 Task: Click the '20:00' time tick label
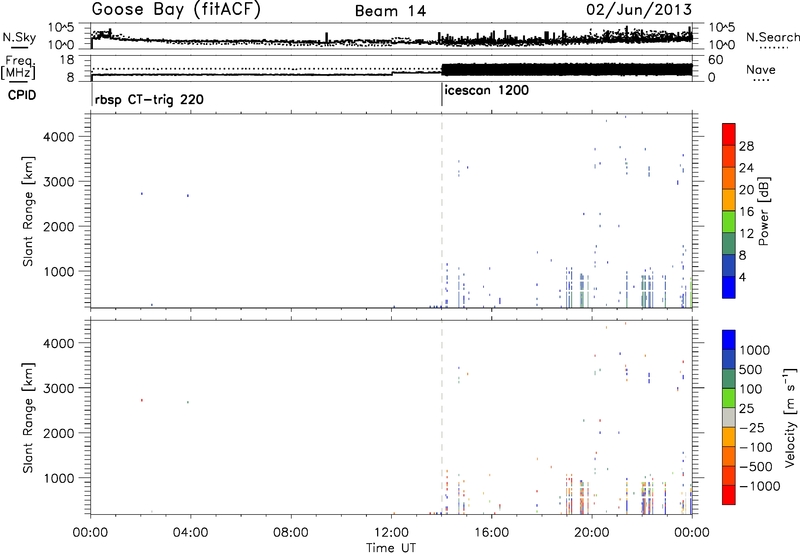[x=592, y=533]
